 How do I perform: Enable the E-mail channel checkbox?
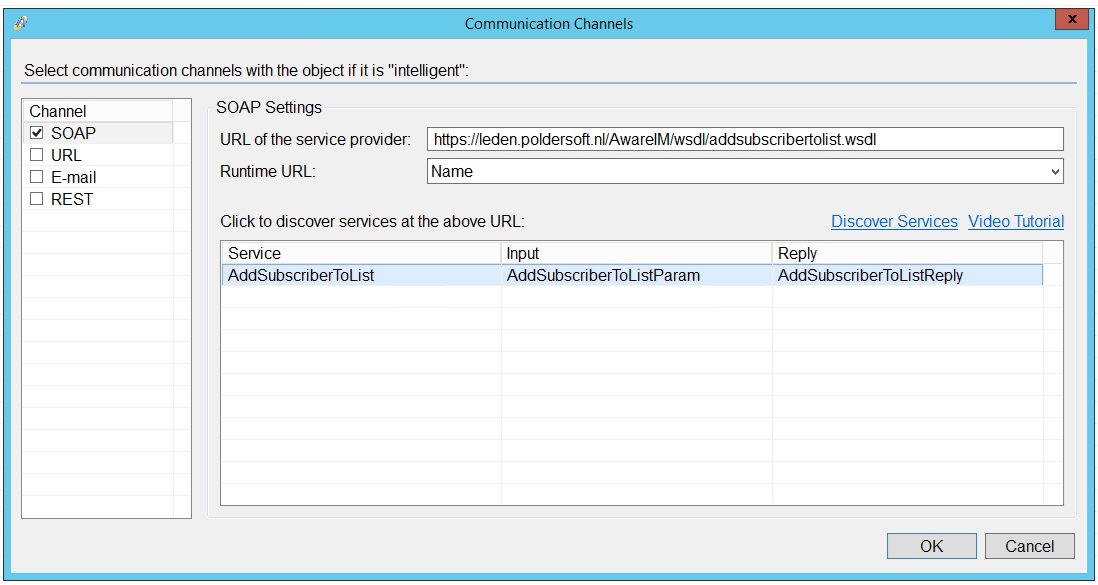36,177
